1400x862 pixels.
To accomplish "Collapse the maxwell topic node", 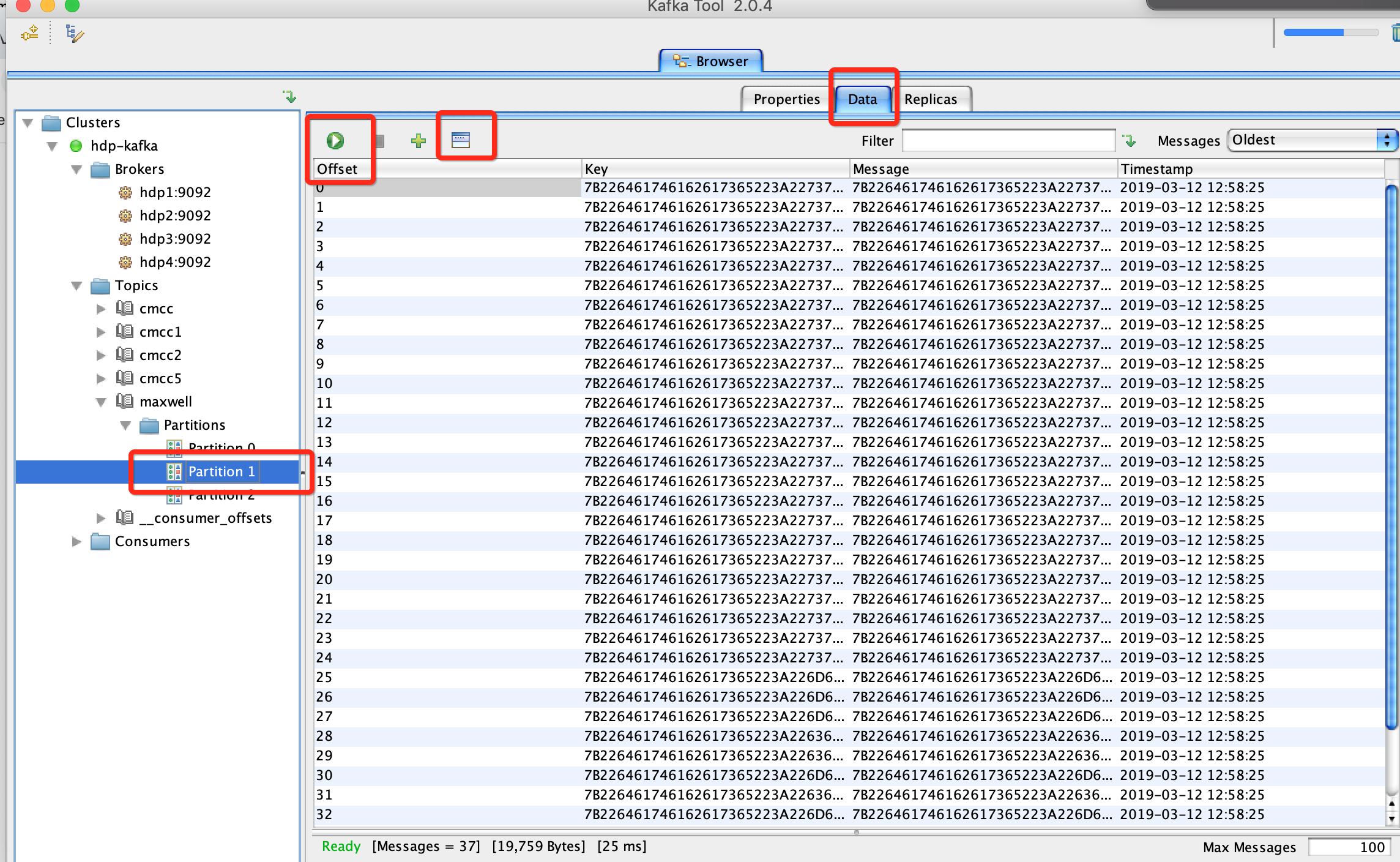I will click(101, 402).
